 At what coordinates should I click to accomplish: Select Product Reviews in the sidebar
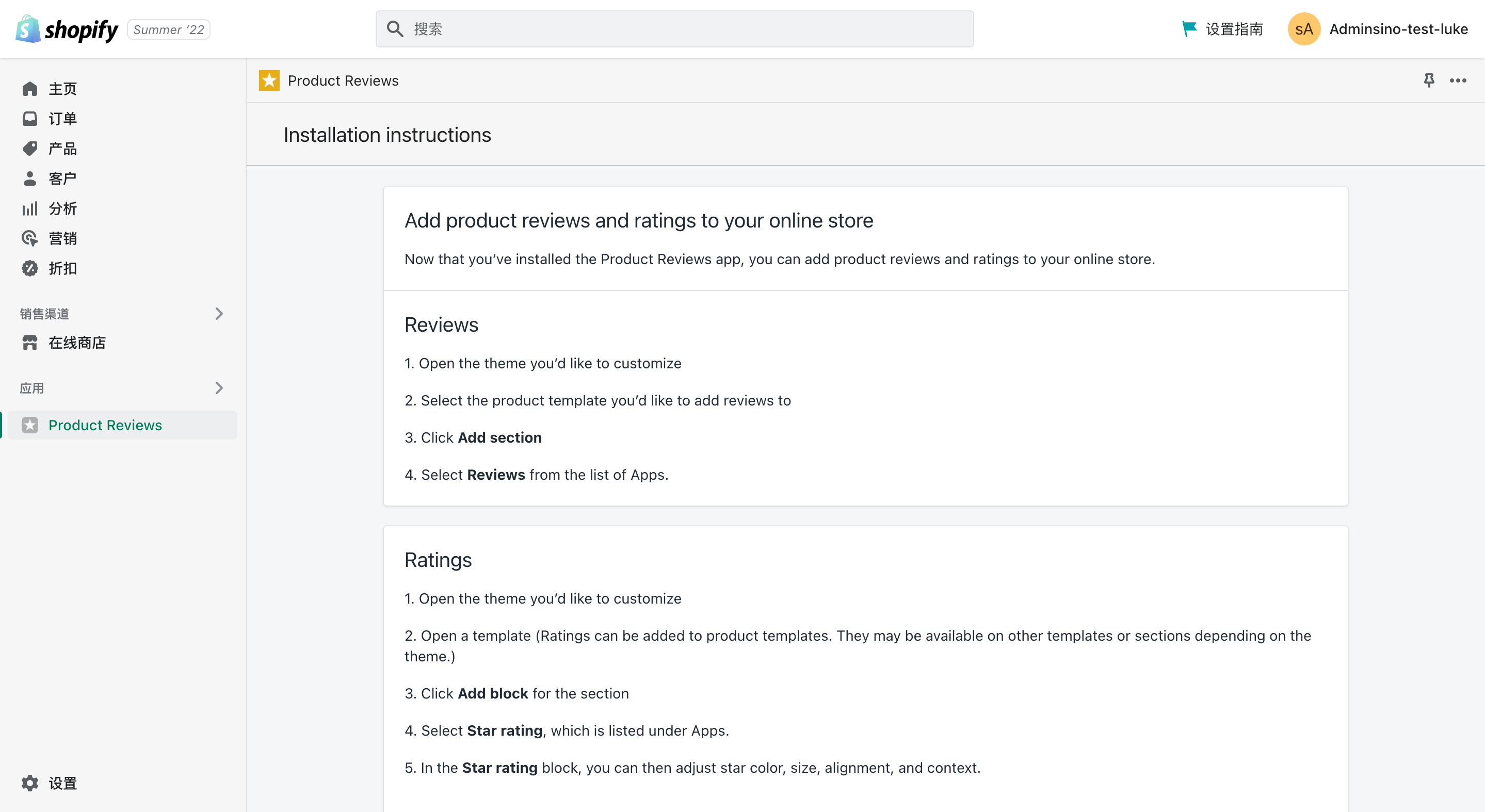(123, 425)
